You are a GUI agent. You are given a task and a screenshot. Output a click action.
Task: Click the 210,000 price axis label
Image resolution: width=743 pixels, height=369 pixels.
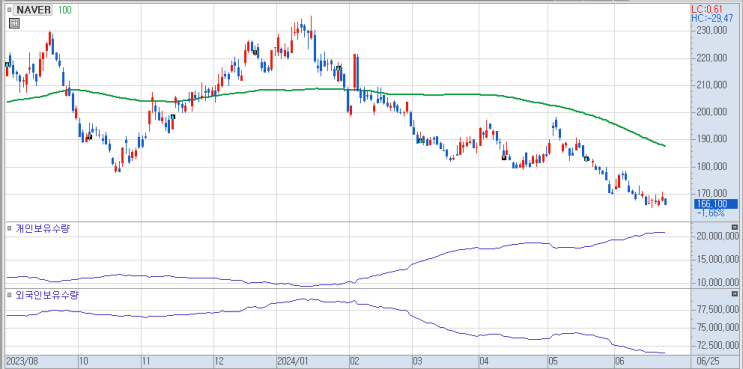(x=711, y=85)
